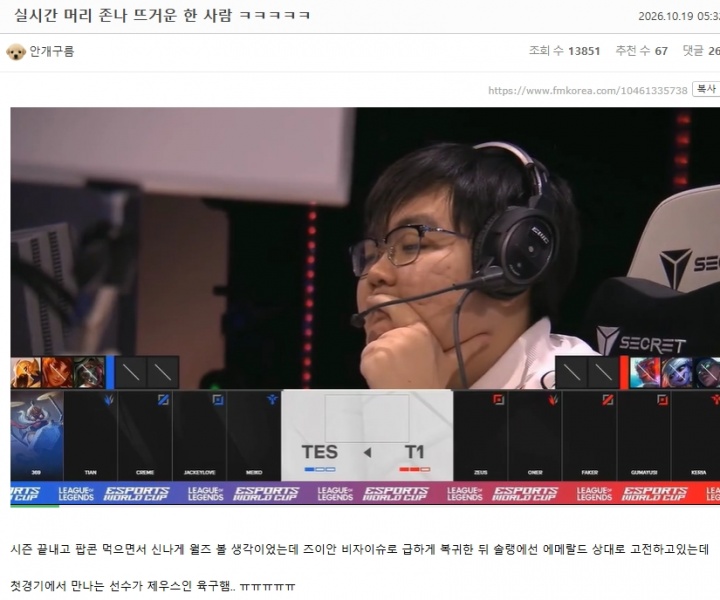This screenshot has width=720, height=600.
Task: Click the TES team name on scoreboard
Action: tap(320, 452)
